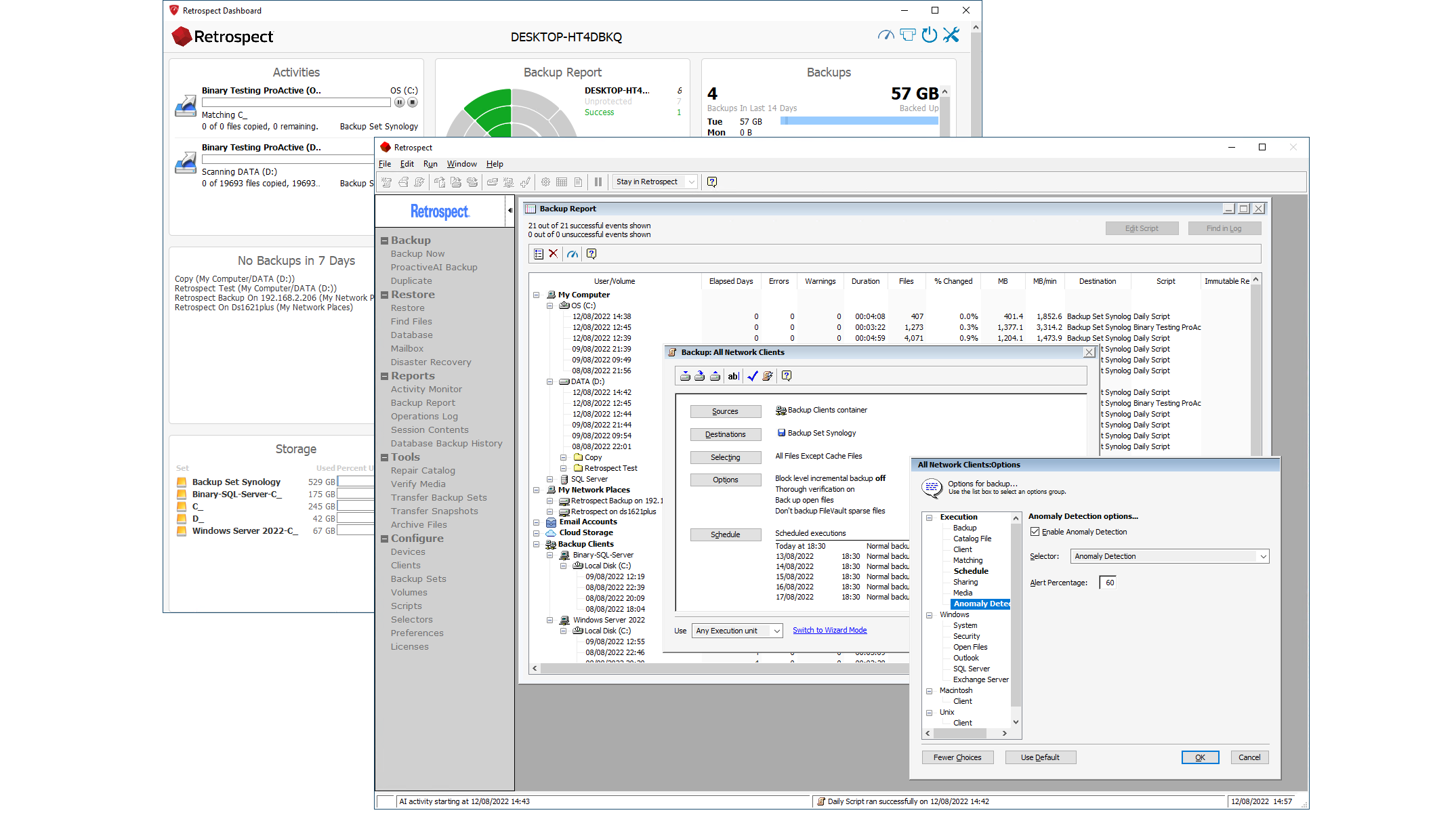The image size is (1456, 819).
Task: Collapse the Macintosh options group
Action: (930, 691)
